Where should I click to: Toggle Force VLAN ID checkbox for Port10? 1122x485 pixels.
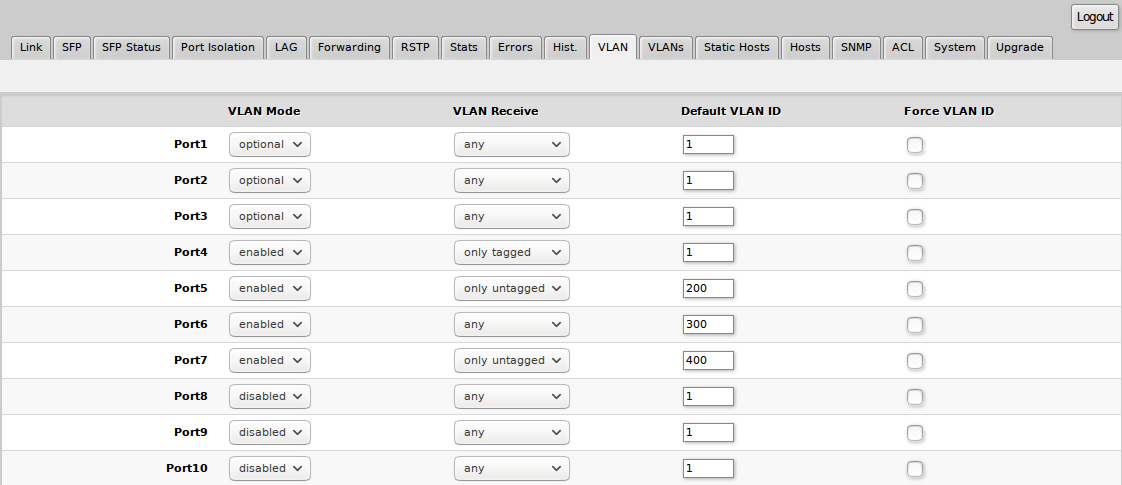click(x=915, y=469)
